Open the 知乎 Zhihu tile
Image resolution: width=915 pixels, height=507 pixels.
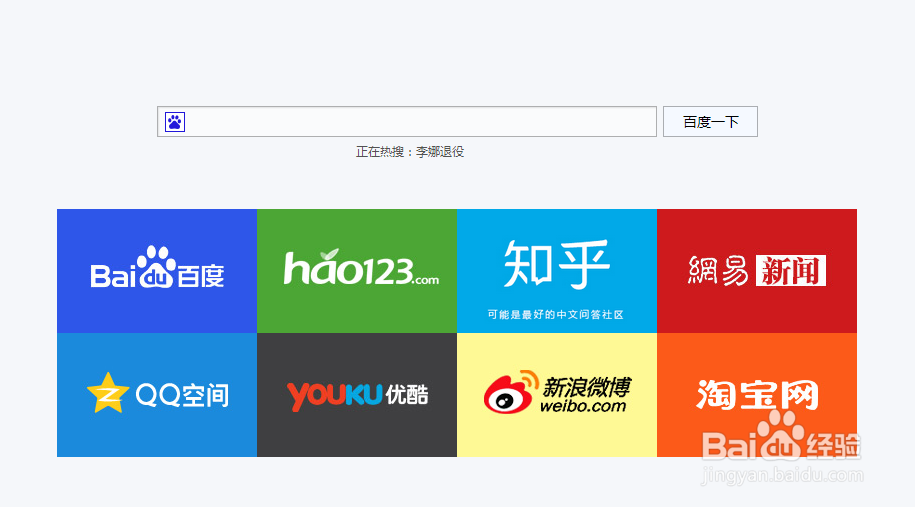(x=557, y=271)
